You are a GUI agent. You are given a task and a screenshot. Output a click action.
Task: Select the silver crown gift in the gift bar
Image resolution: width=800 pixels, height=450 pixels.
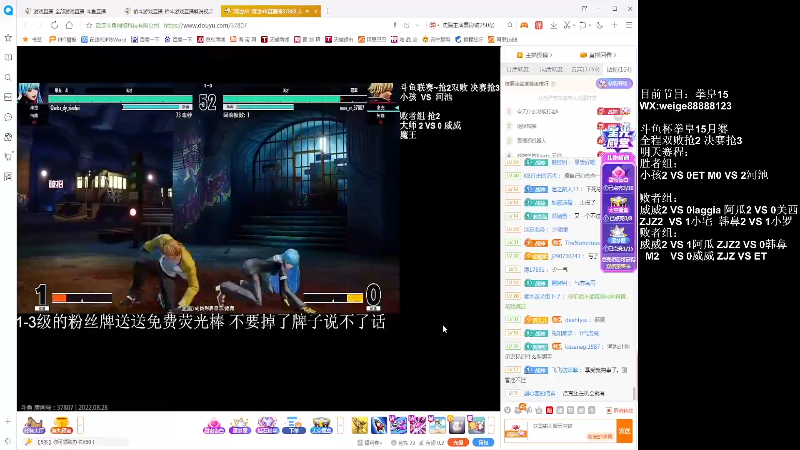(x=240, y=425)
